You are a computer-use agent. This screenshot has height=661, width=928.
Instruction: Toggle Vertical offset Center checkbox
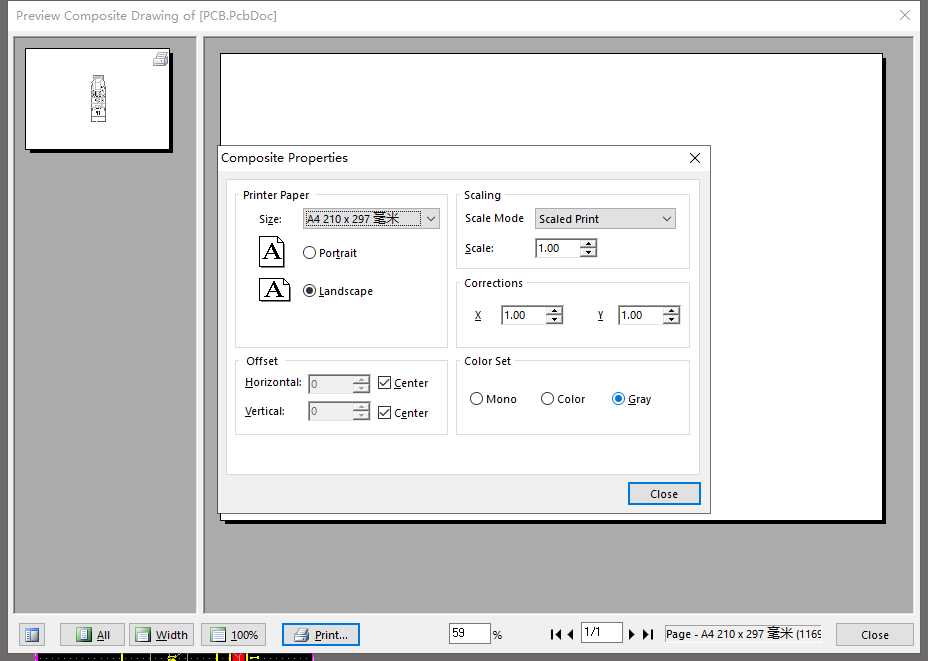[384, 412]
